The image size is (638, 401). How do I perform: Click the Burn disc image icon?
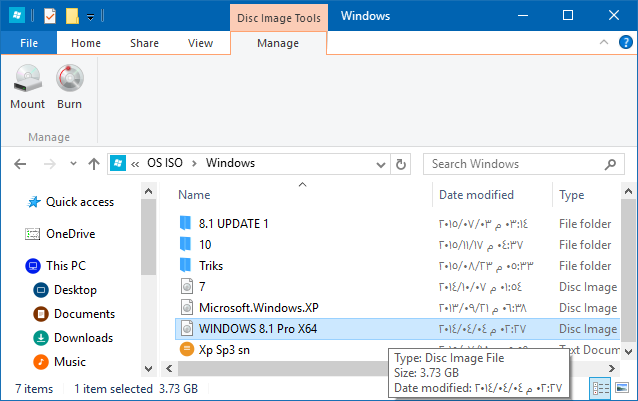[70, 78]
